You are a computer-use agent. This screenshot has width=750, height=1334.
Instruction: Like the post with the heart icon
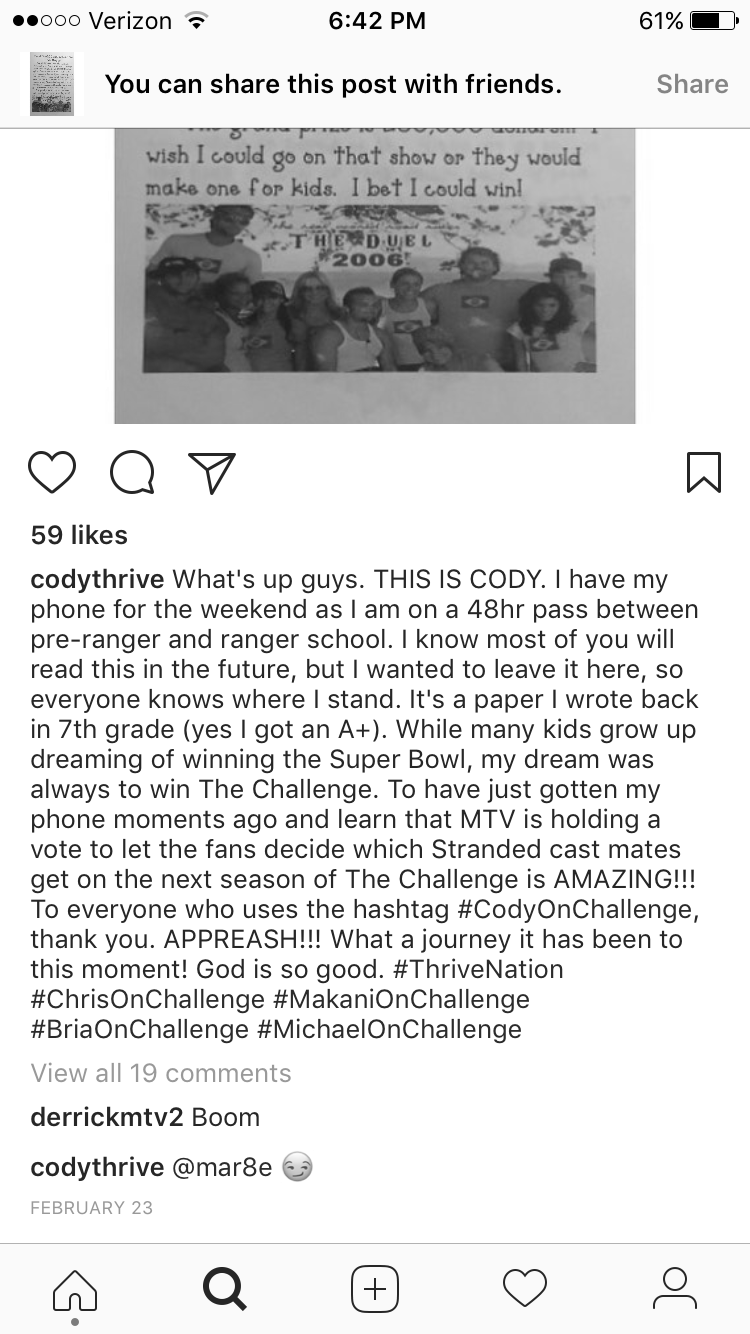pos(52,472)
